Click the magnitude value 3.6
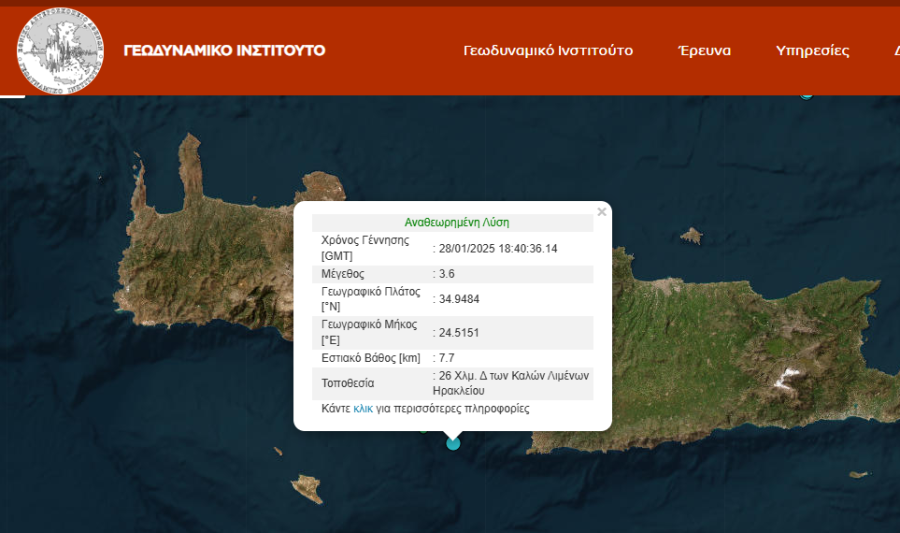The image size is (900, 533). 448,273
